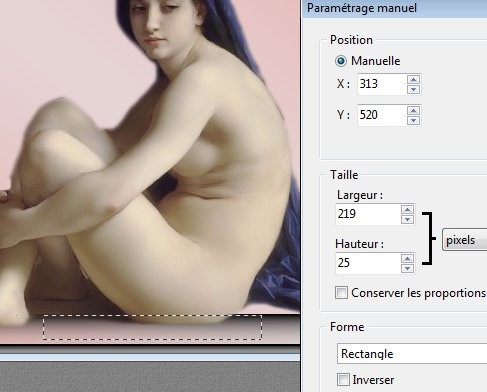Click the Y position input field
The image size is (487, 392).
click(382, 115)
